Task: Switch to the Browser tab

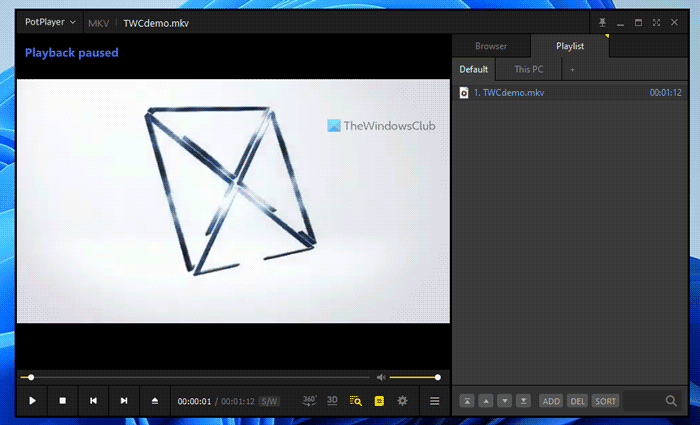Action: coord(491,46)
